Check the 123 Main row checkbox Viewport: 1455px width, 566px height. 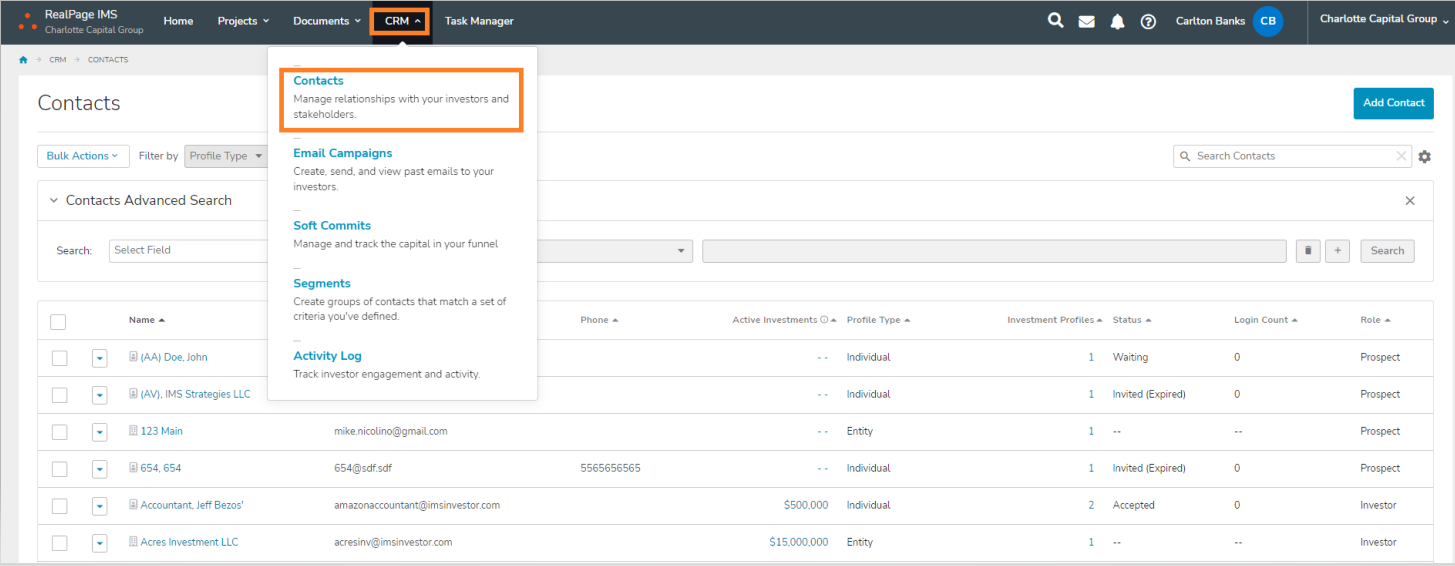tap(59, 432)
